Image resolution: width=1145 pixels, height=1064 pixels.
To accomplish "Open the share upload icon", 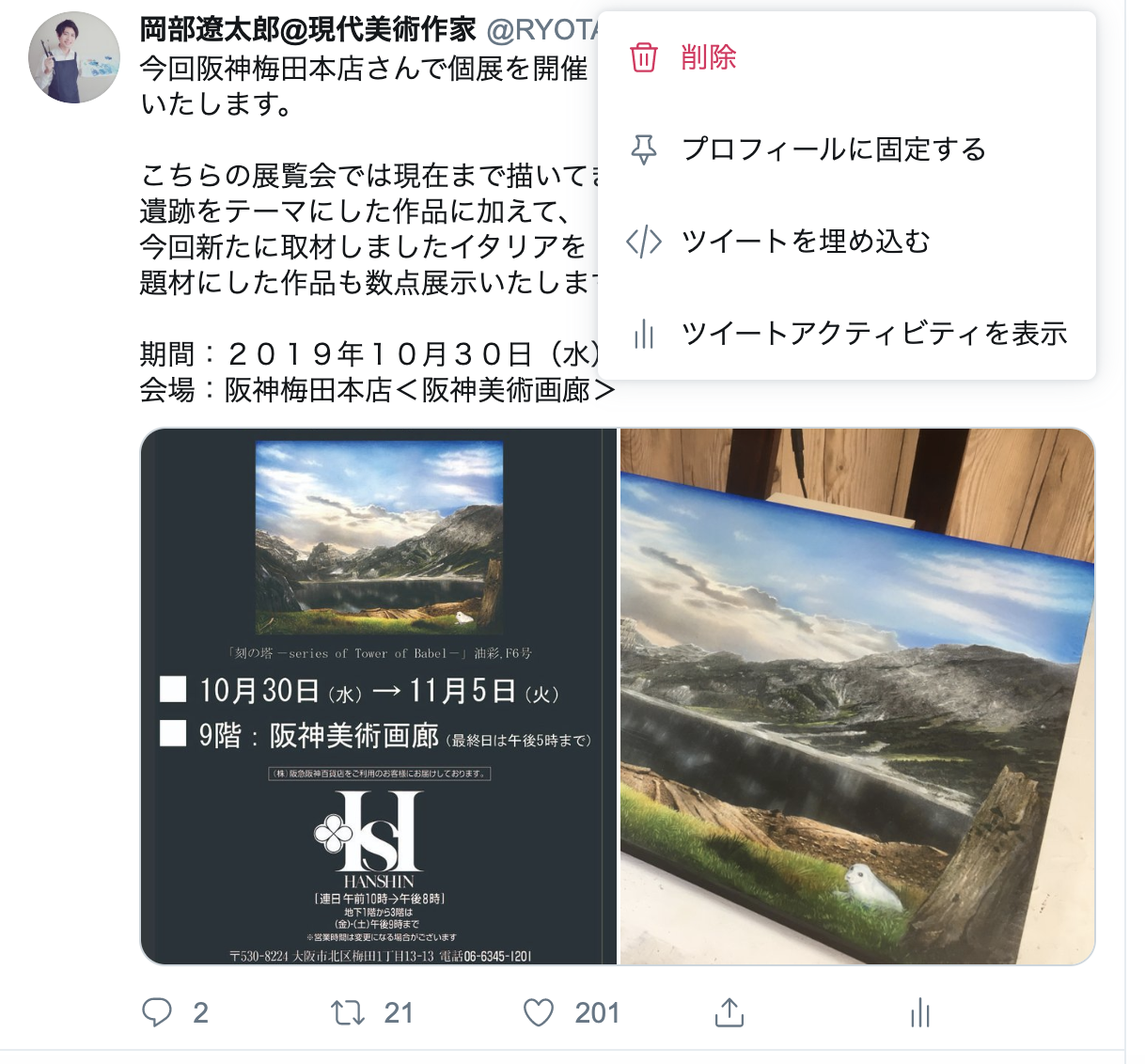I will point(729,1012).
